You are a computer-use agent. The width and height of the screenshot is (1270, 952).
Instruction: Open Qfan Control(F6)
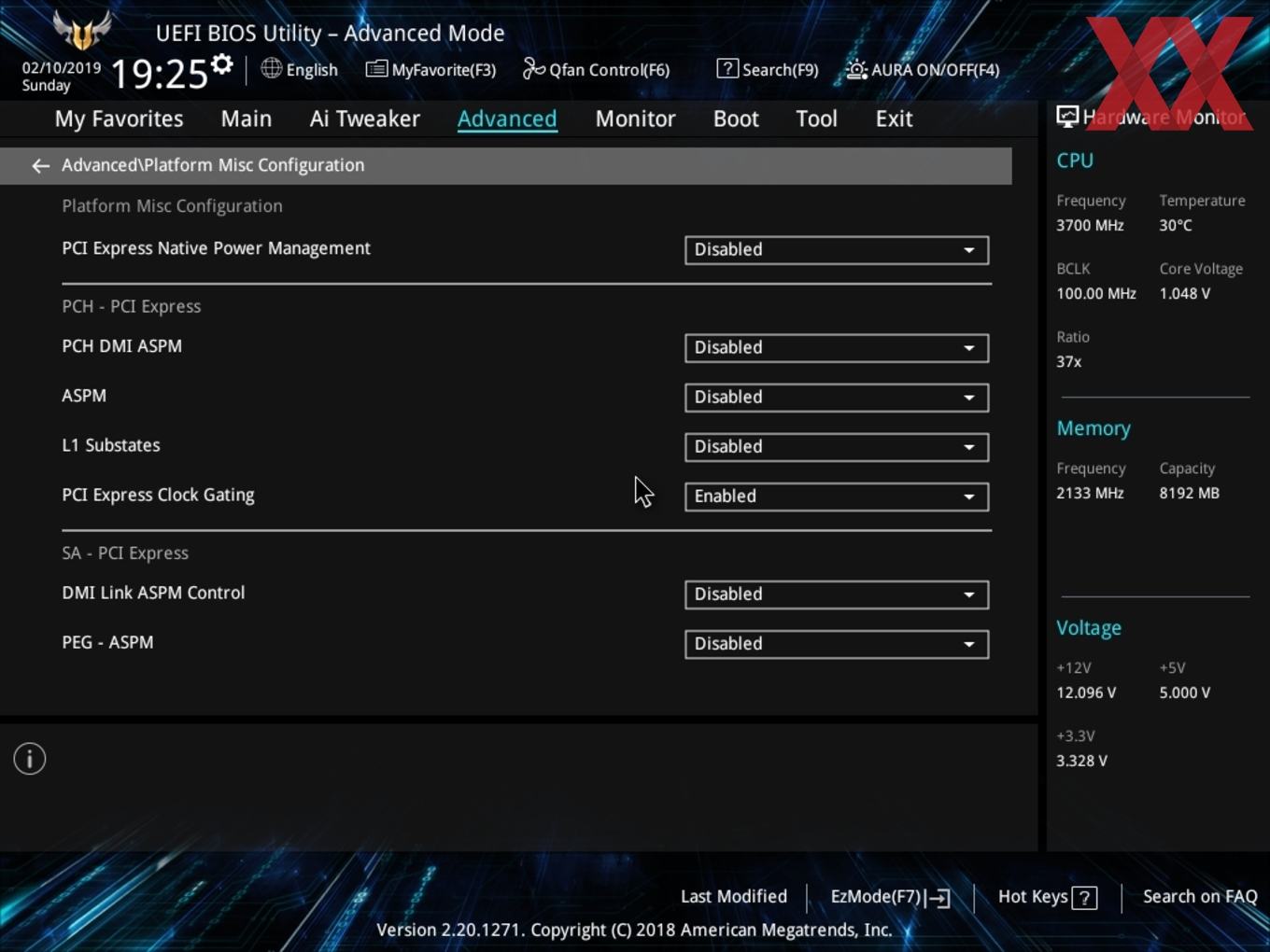(x=609, y=70)
